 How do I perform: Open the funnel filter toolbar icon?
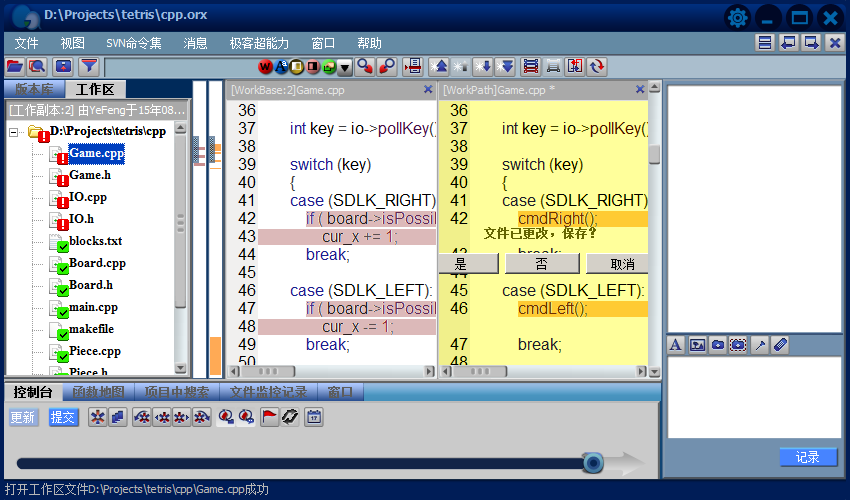[x=89, y=67]
